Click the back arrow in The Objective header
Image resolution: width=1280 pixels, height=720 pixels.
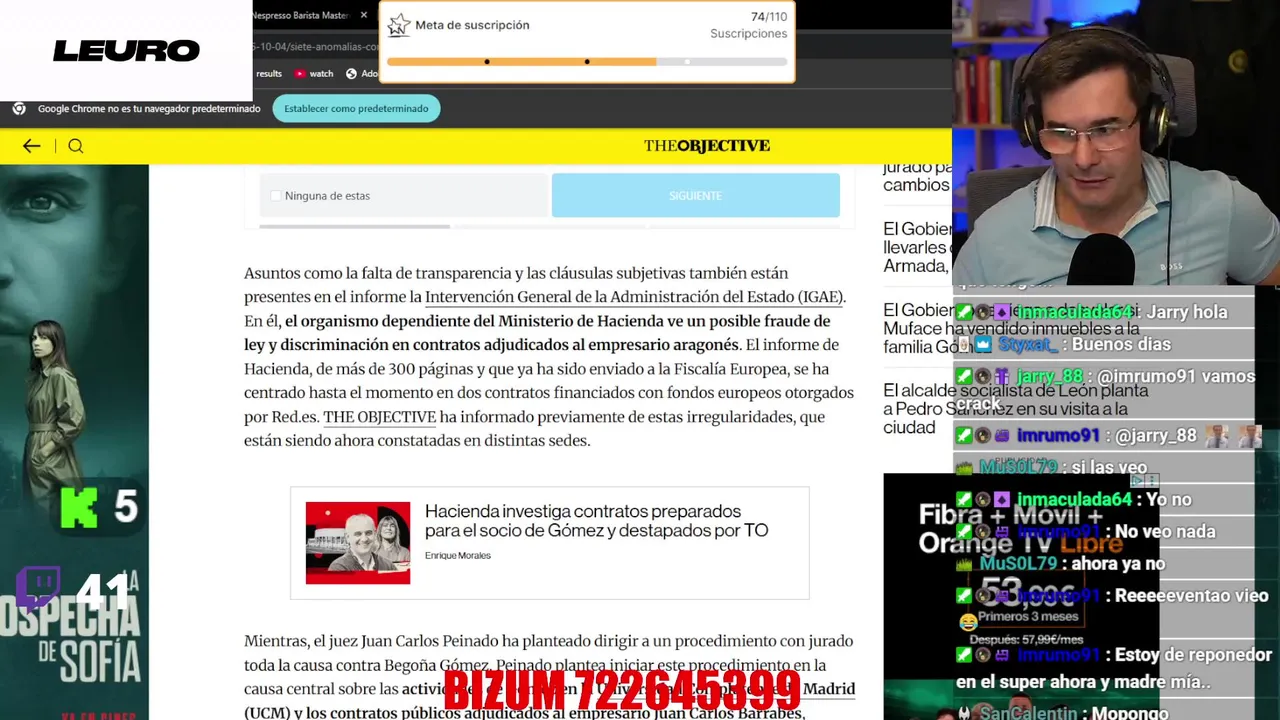[x=31, y=146]
